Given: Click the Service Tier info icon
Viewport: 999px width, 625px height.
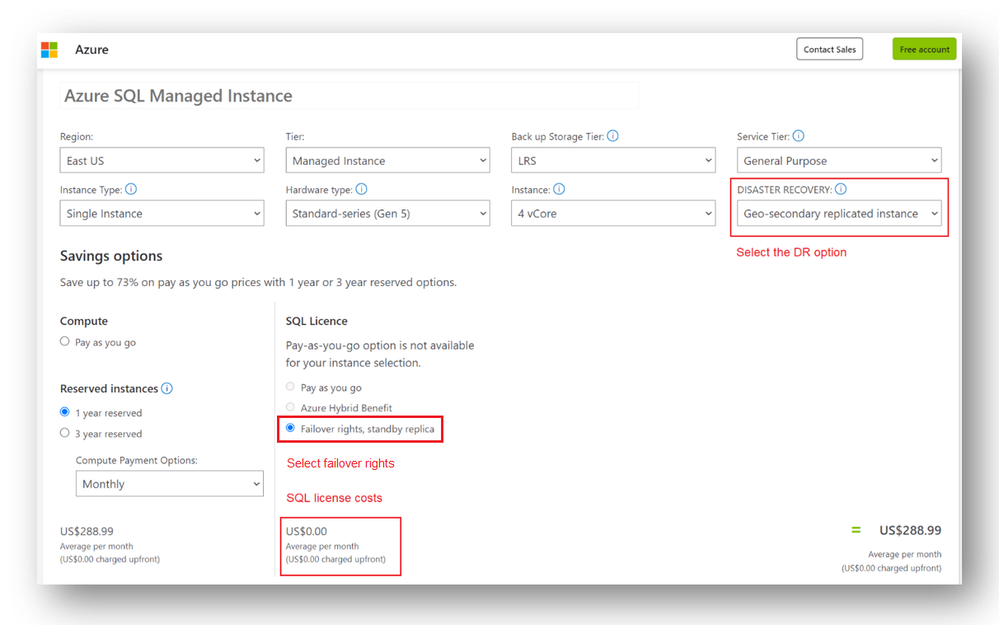Looking at the screenshot, I should click(798, 136).
